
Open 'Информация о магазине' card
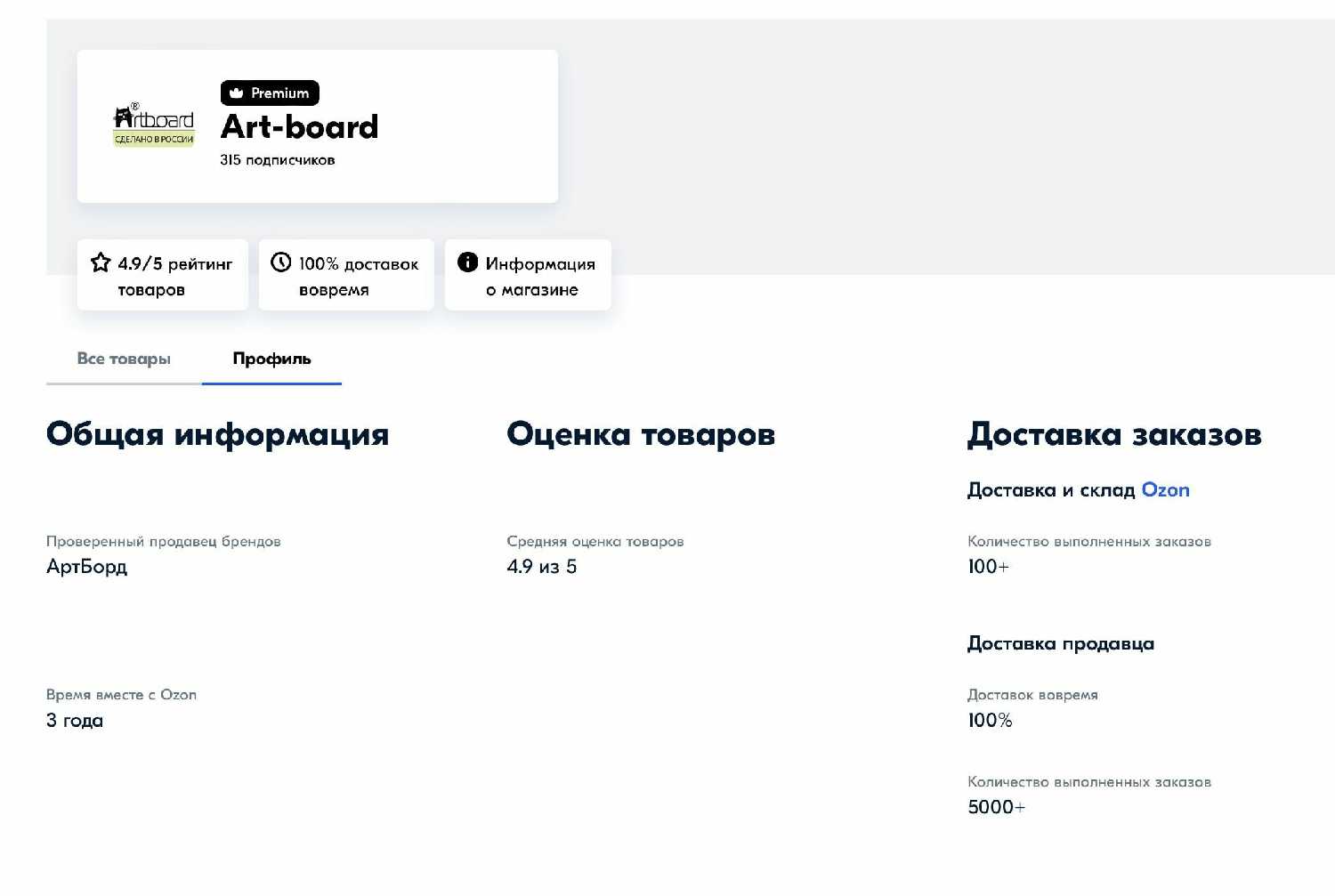pyautogui.click(x=528, y=274)
